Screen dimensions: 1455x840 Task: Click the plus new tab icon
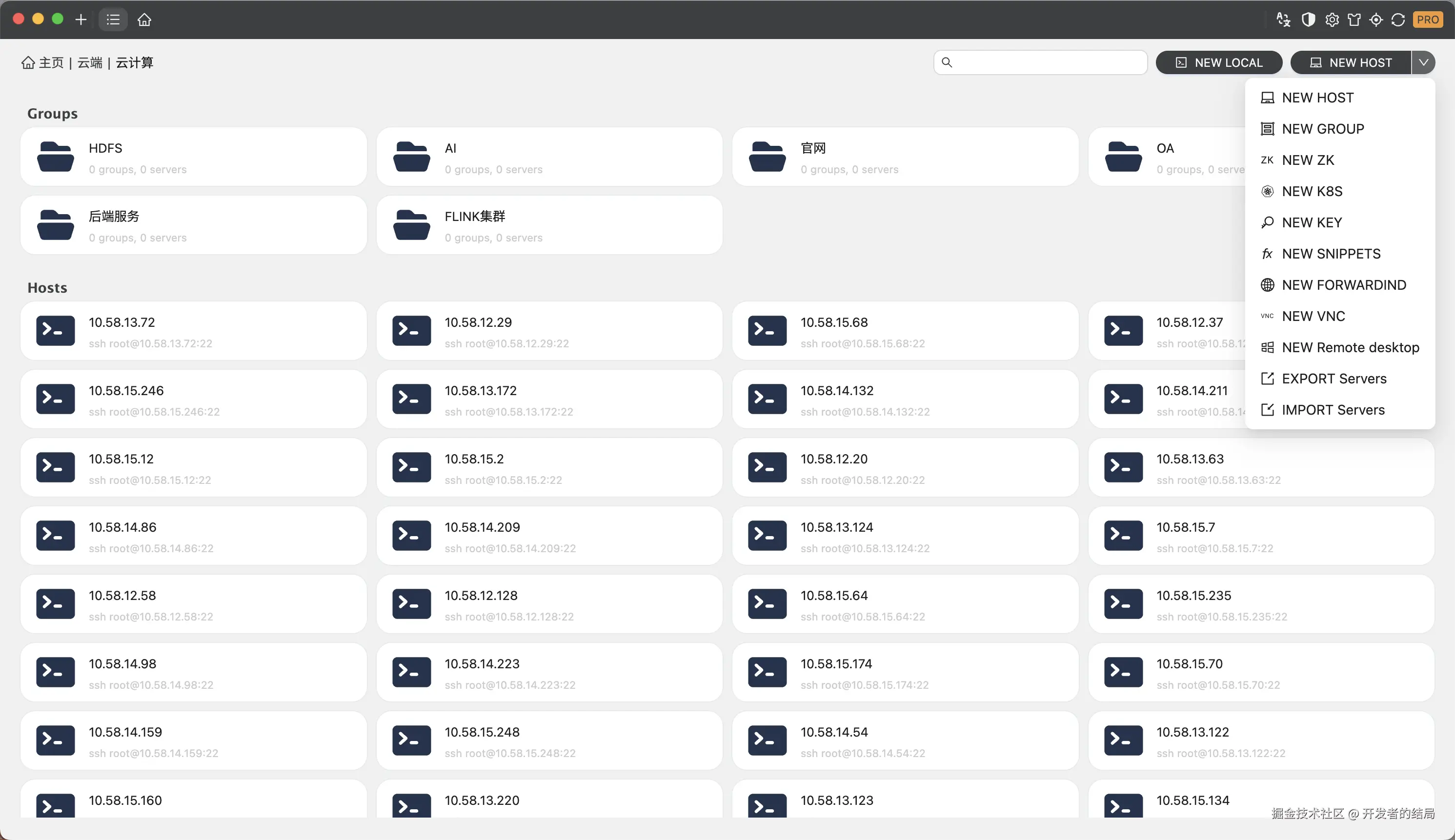[81, 20]
